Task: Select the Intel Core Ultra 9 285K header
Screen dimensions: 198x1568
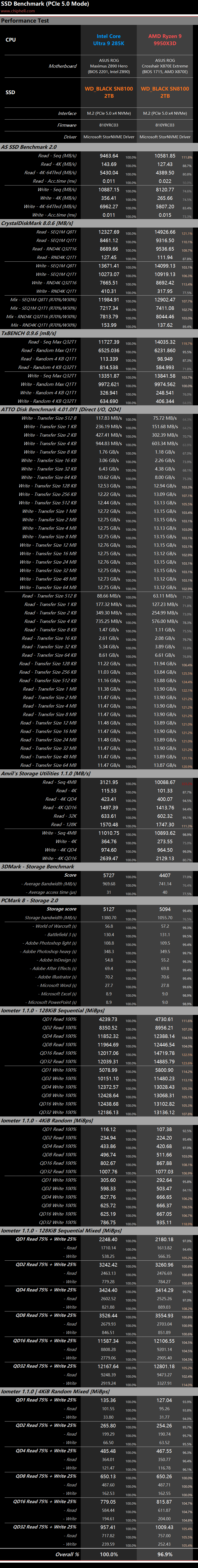Action: [109, 40]
